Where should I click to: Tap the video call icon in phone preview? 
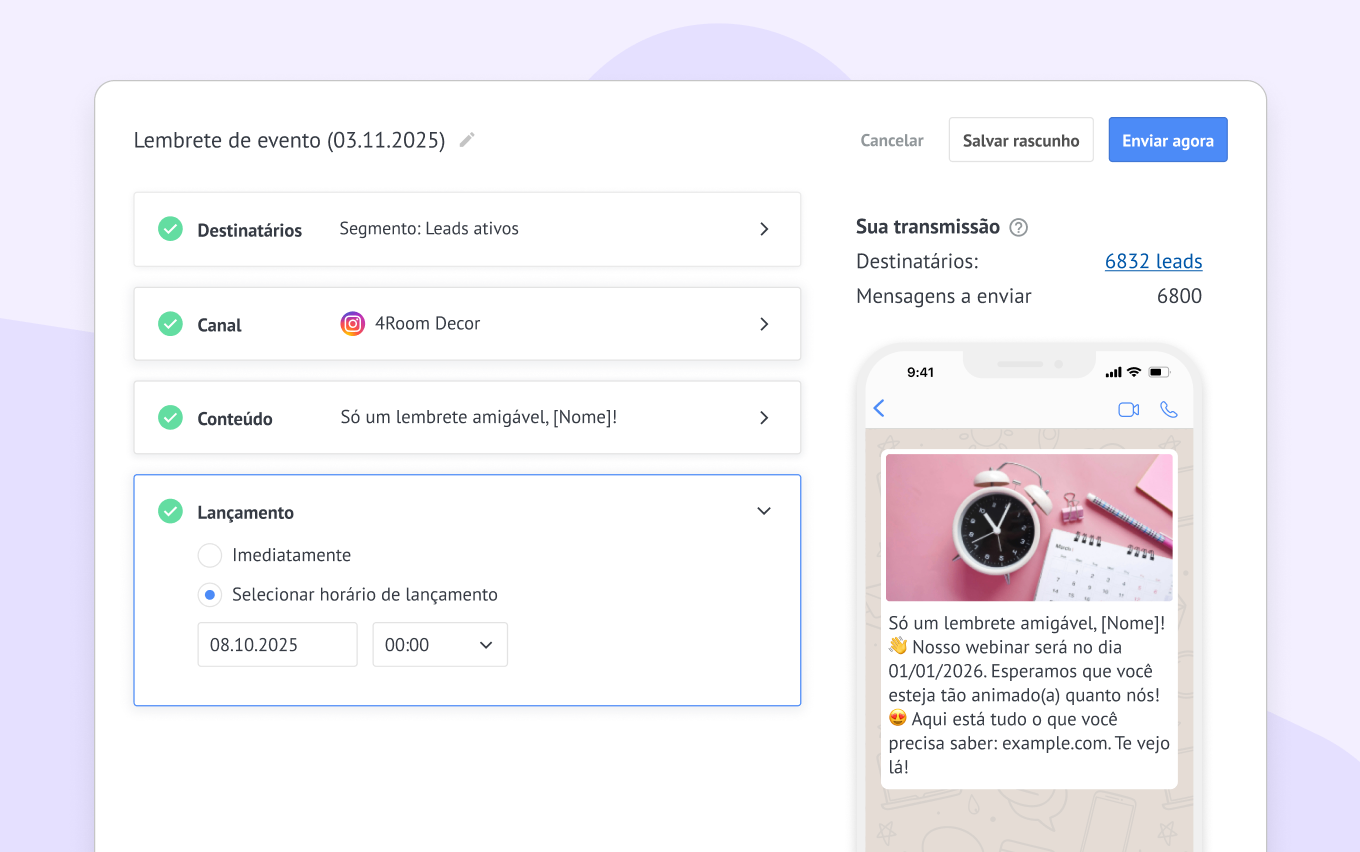coord(1128,409)
